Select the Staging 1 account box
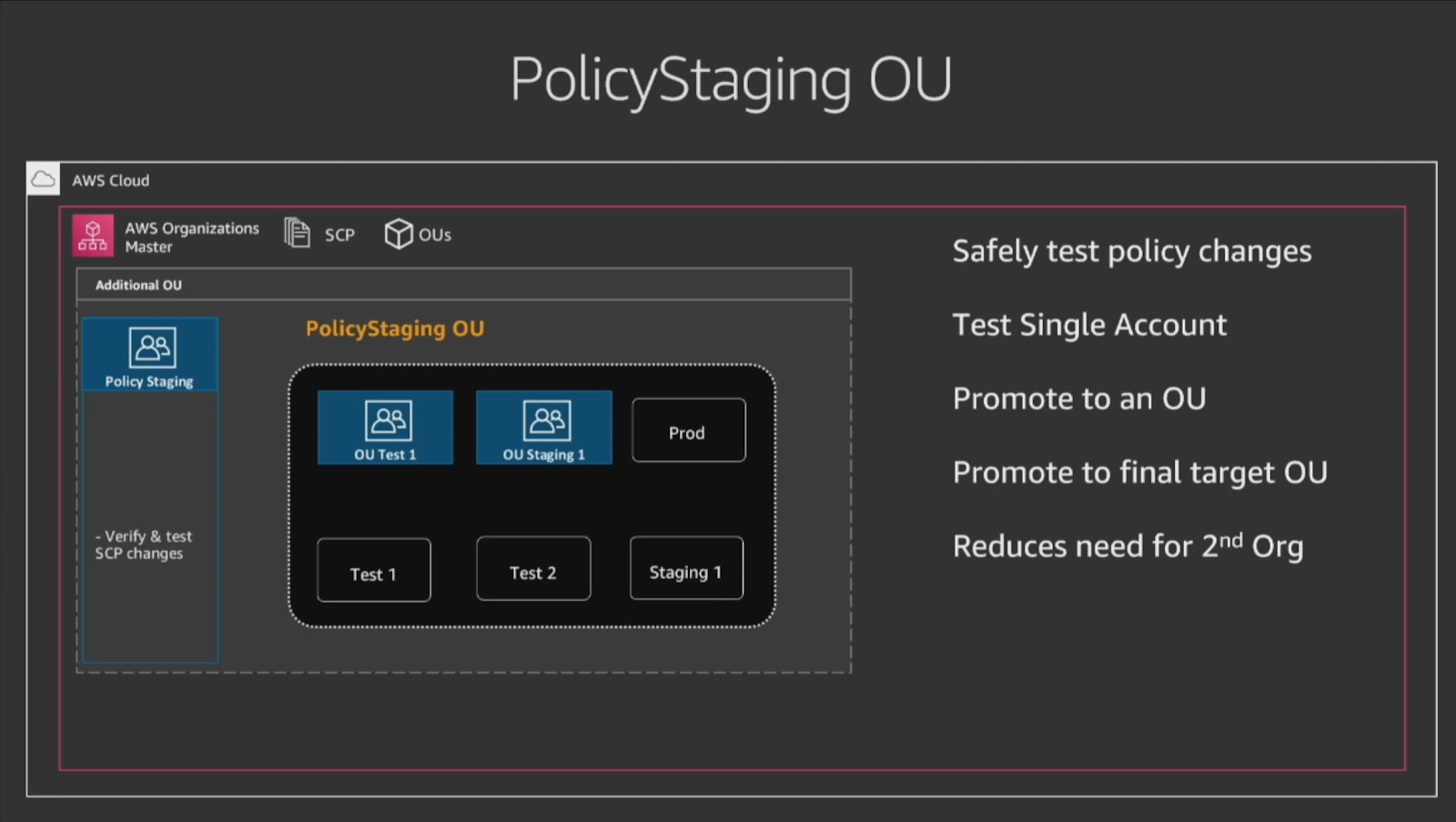The width and height of the screenshot is (1456, 822). click(x=686, y=569)
